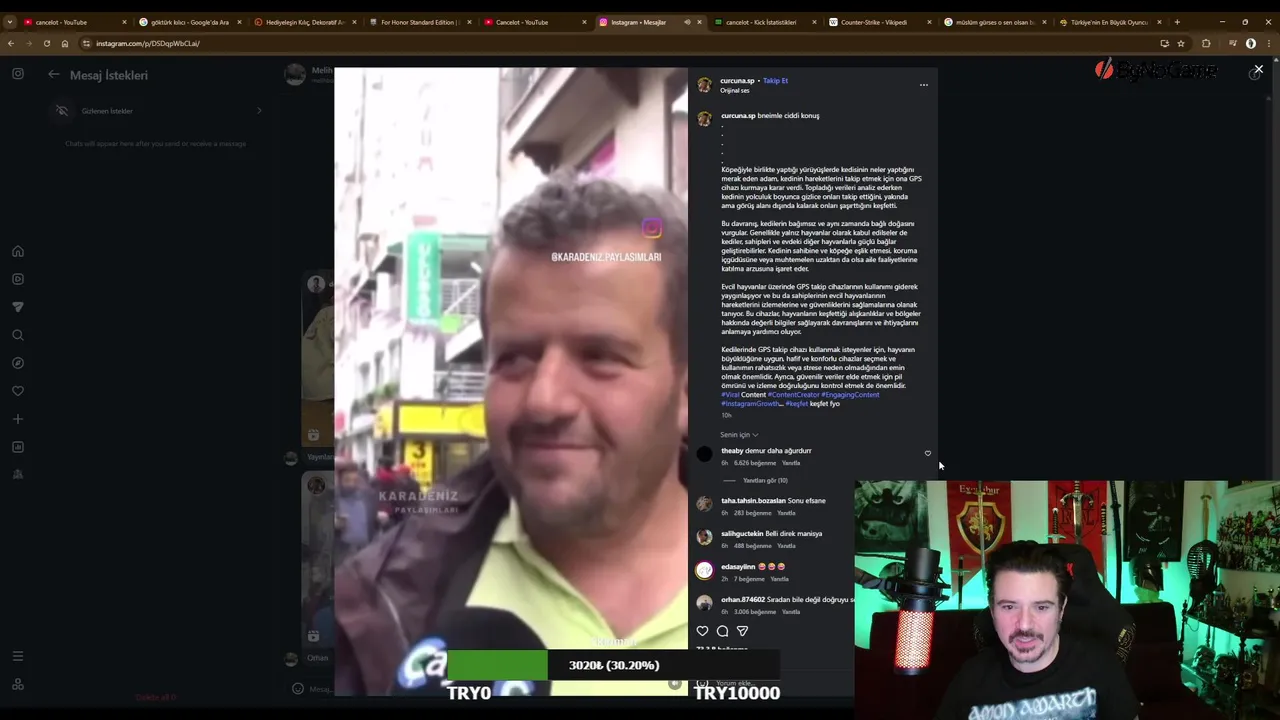Mute the Instagram tab audio icon

point(687,22)
